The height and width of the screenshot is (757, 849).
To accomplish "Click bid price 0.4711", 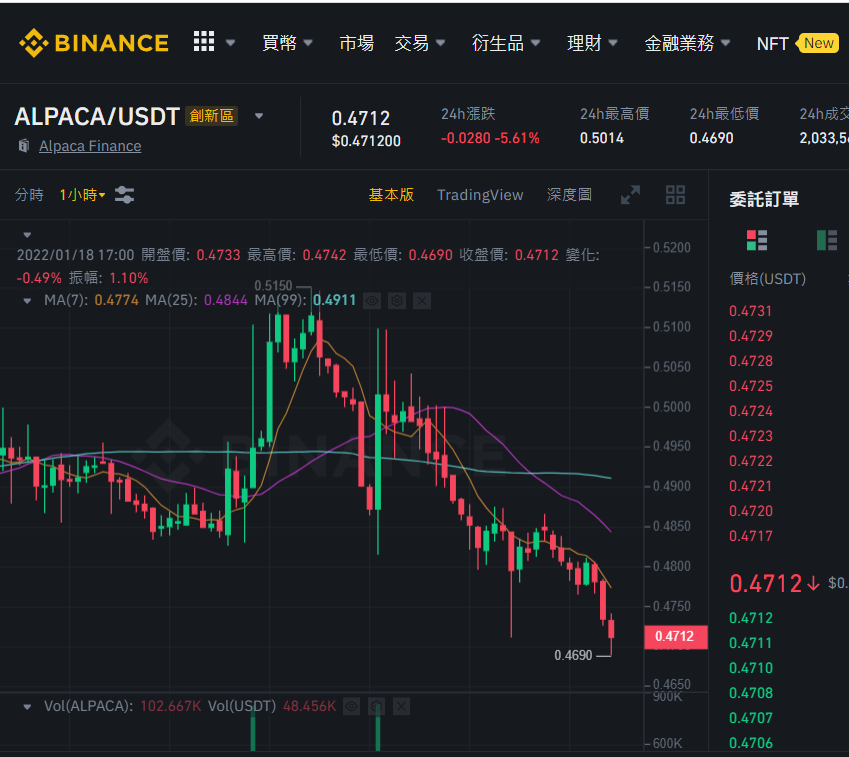I will point(750,643).
